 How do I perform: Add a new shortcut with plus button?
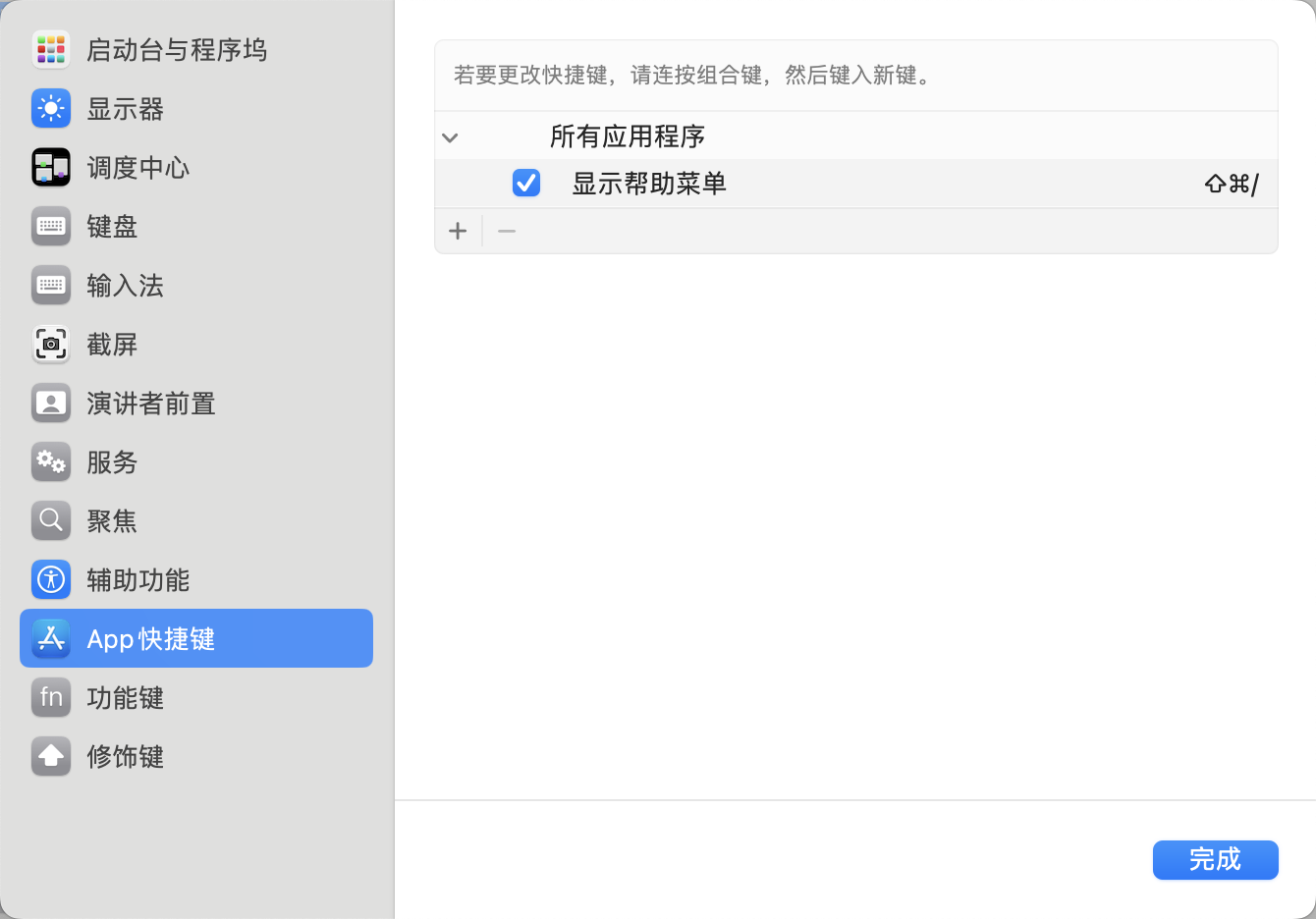458,231
